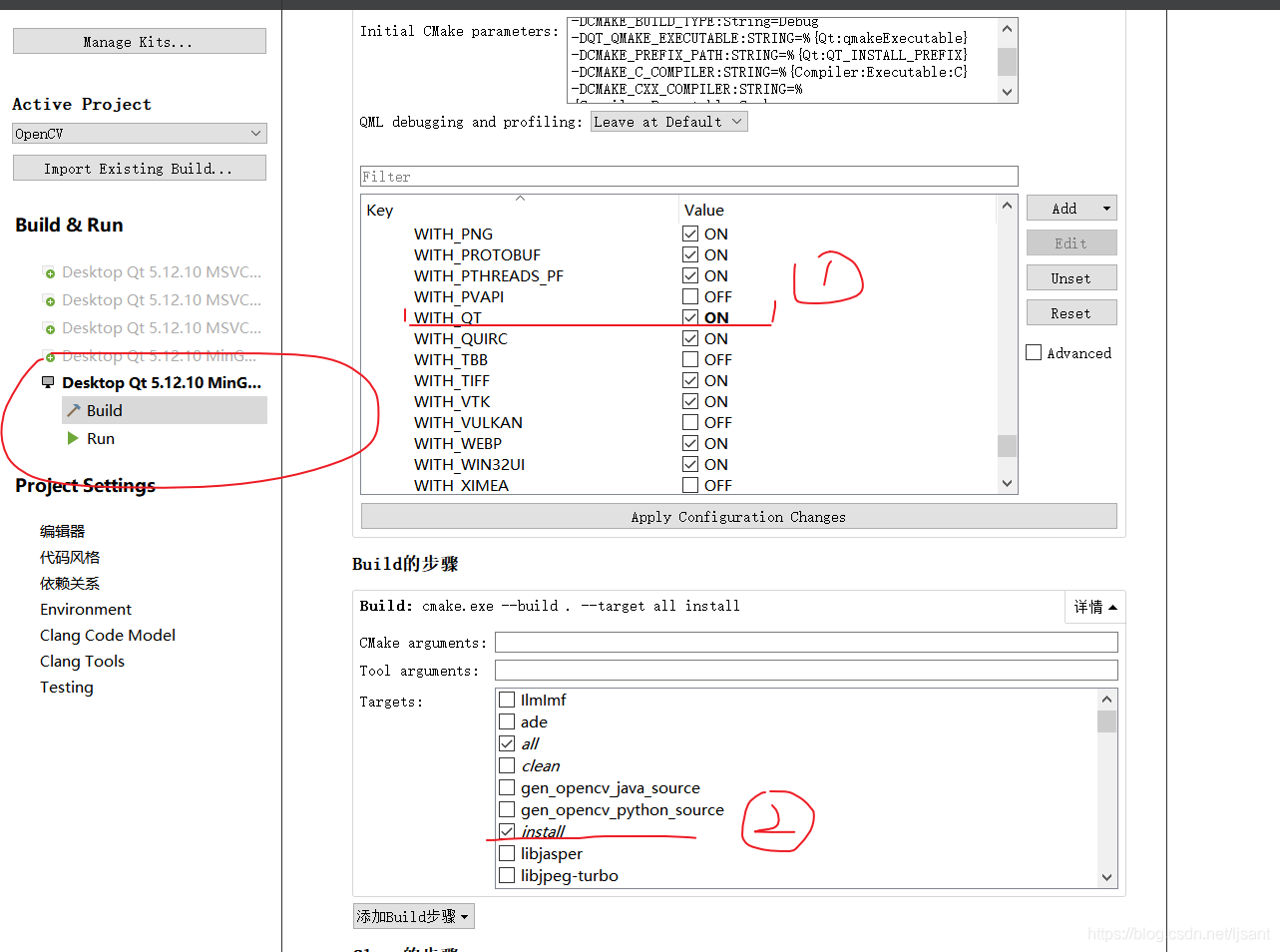The width and height of the screenshot is (1280, 952).
Task: Click the -DCMAKE_PREFIX_PATH parameter line
Action: tap(768, 55)
